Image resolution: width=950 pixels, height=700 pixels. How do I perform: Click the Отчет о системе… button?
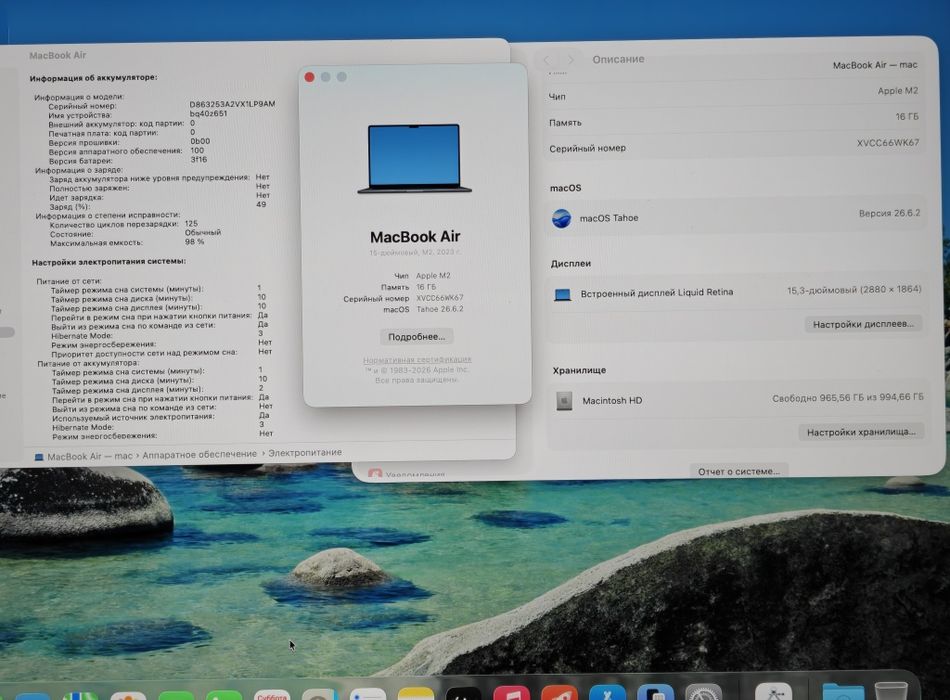point(739,471)
